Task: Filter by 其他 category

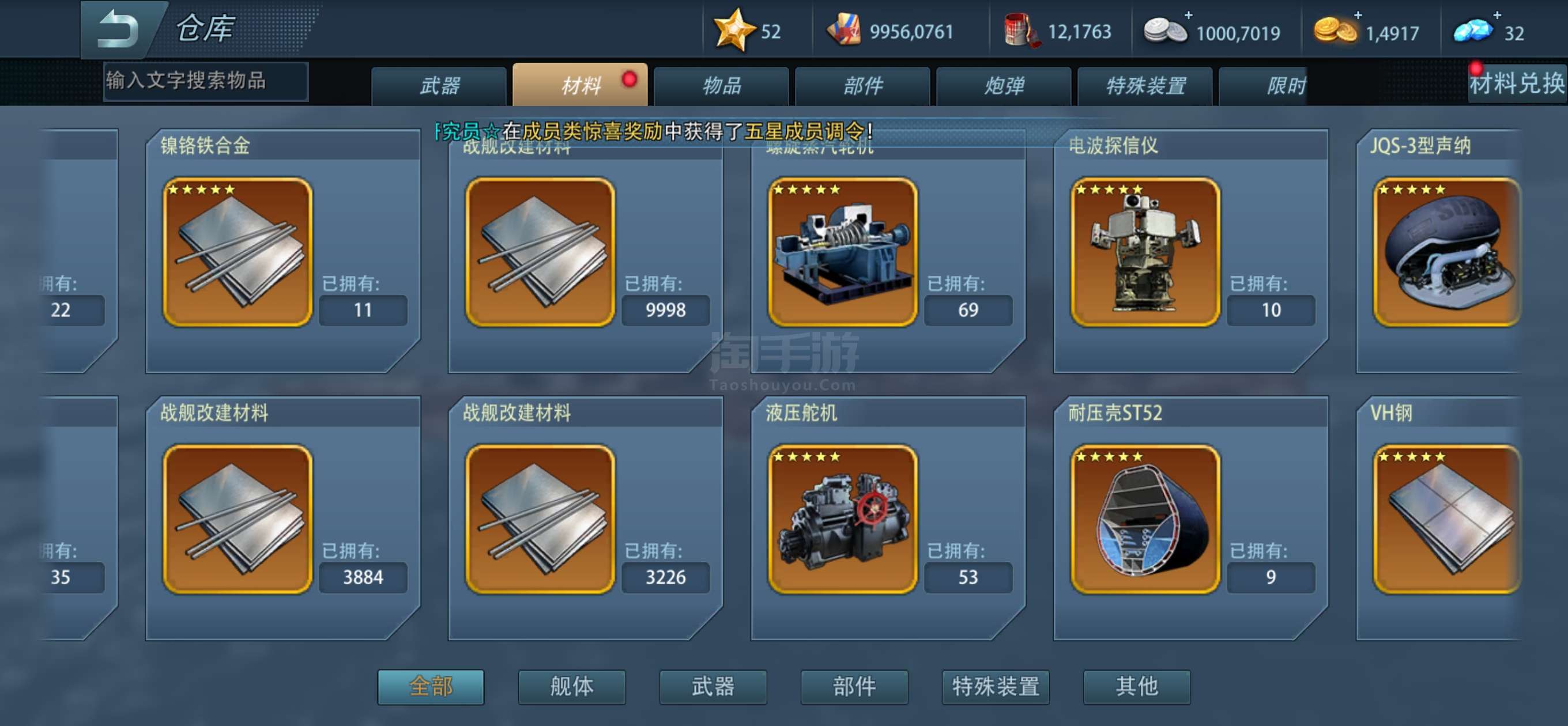Action: 1137,687
